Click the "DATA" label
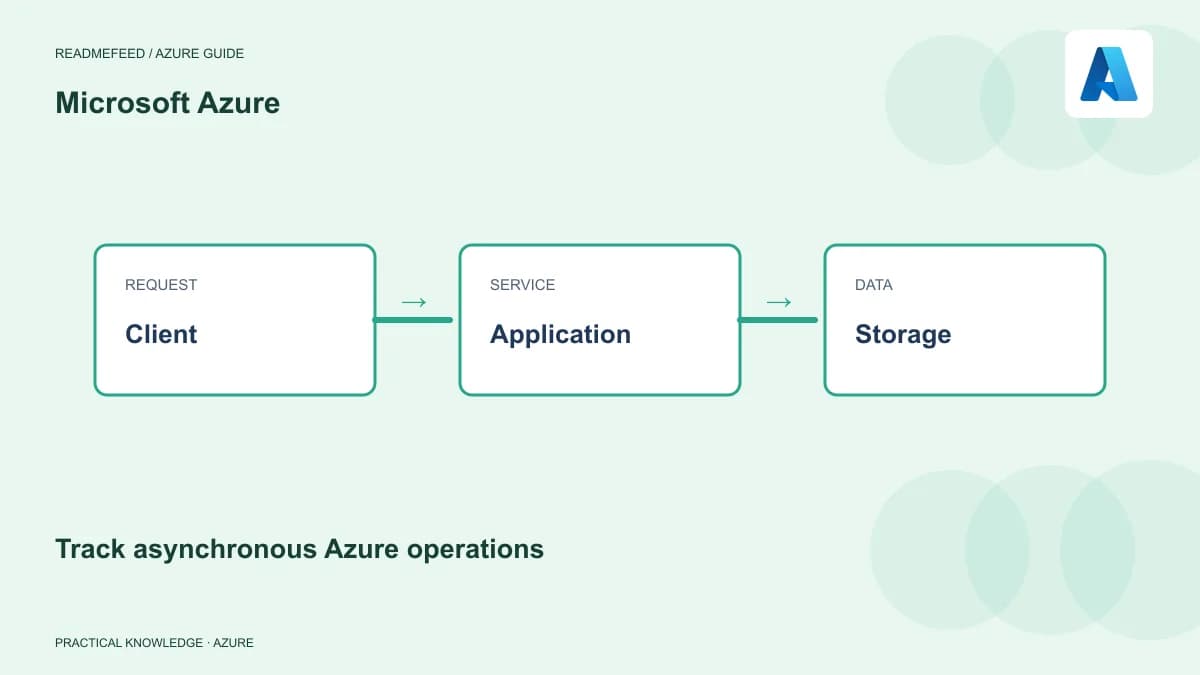Screen dimensions: 1200x675 tap(874, 285)
